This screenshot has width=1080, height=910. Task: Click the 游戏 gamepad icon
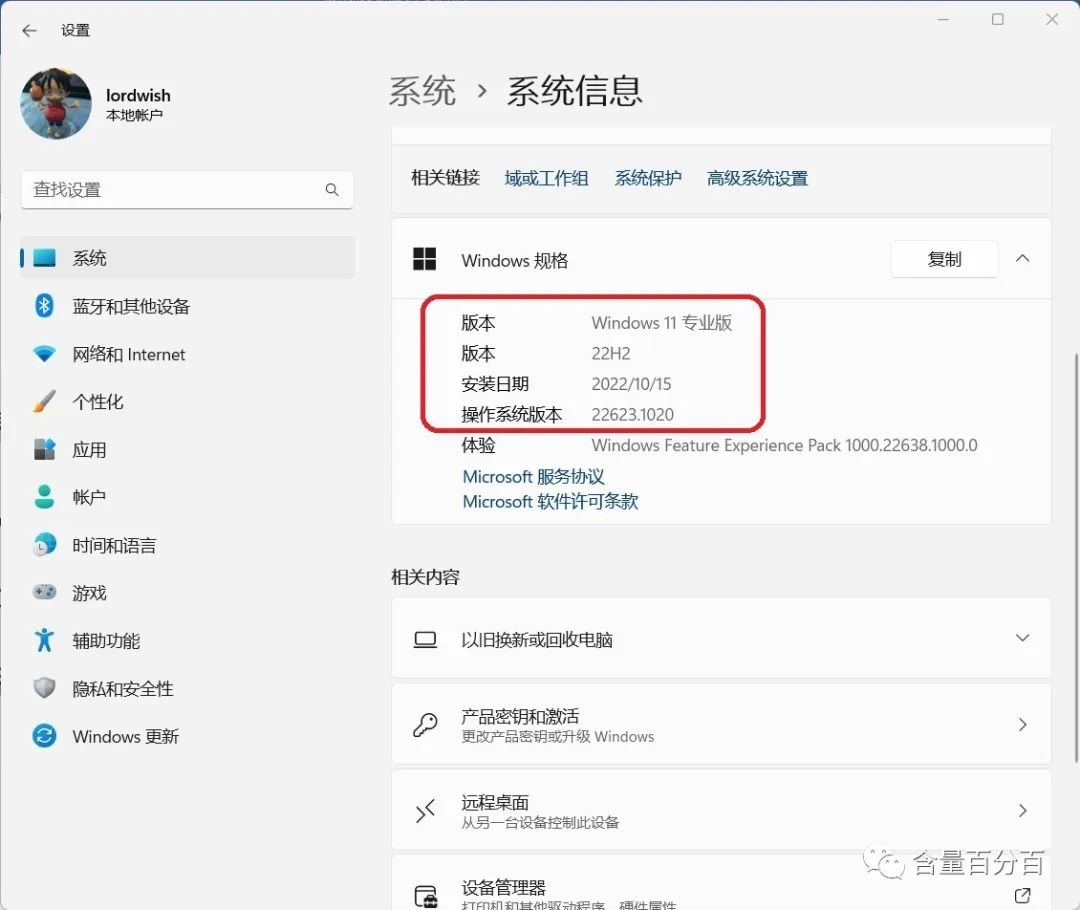coord(44,592)
